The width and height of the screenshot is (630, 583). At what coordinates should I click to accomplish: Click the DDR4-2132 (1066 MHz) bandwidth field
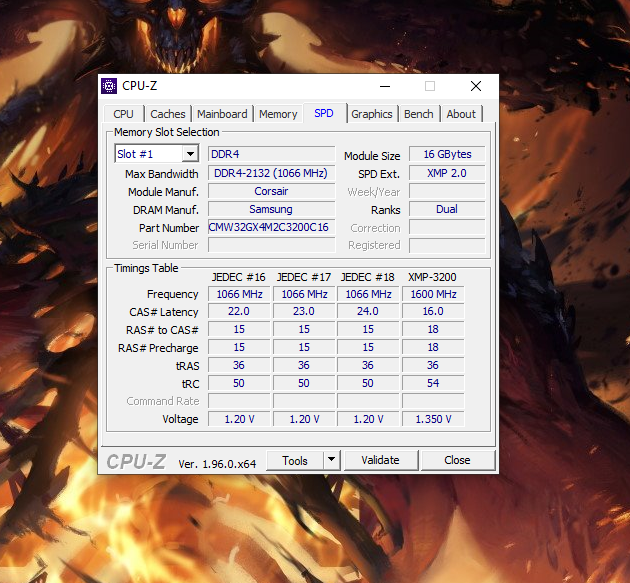(271, 173)
